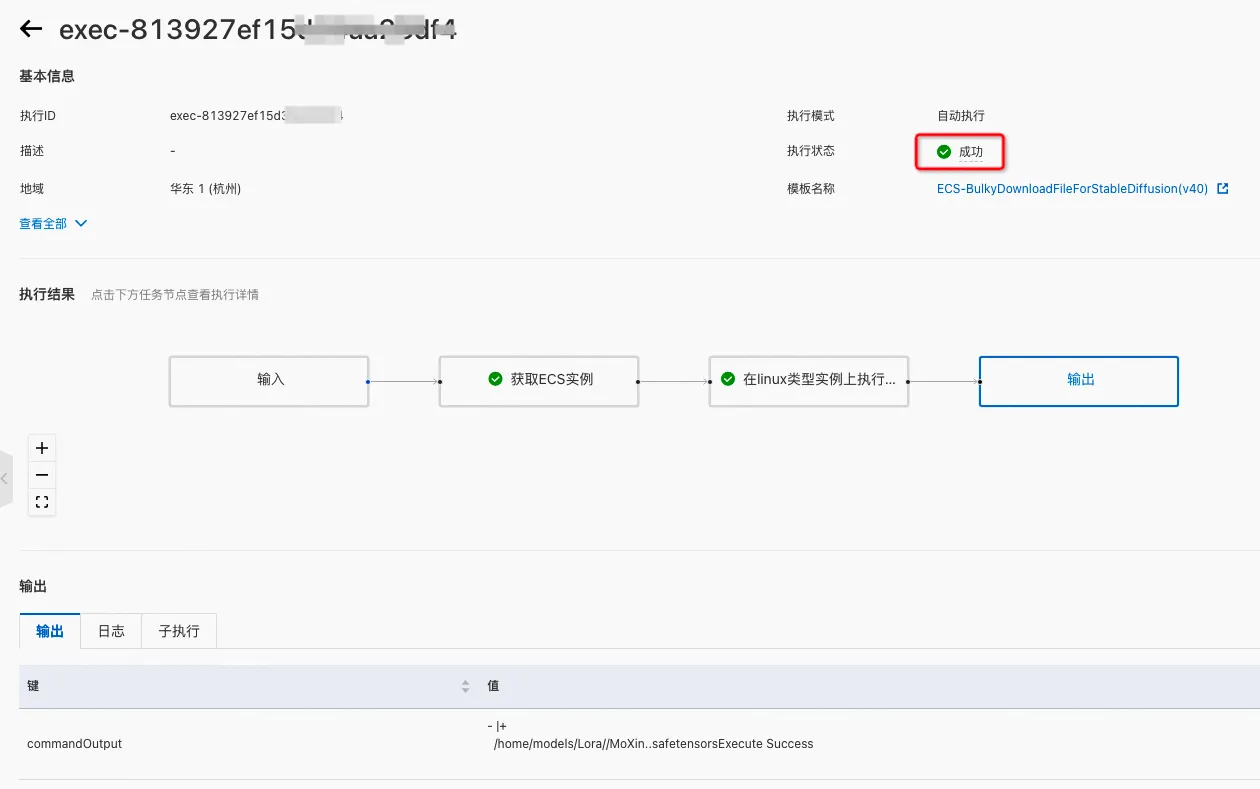Click the 成功 execution status label
Screen dimensions: 1260x789
coord(971,152)
